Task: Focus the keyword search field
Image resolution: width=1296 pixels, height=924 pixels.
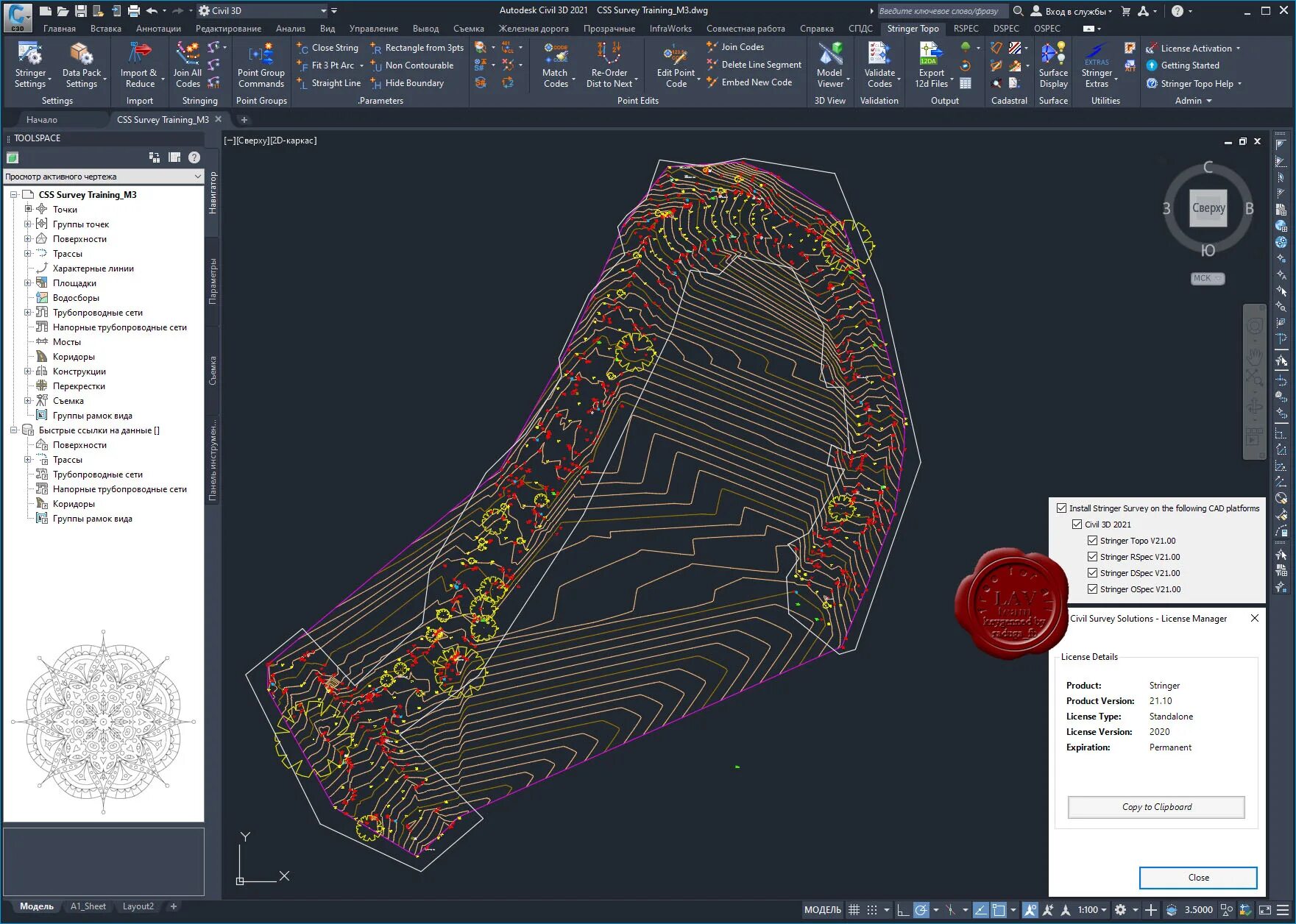Action: (942, 11)
